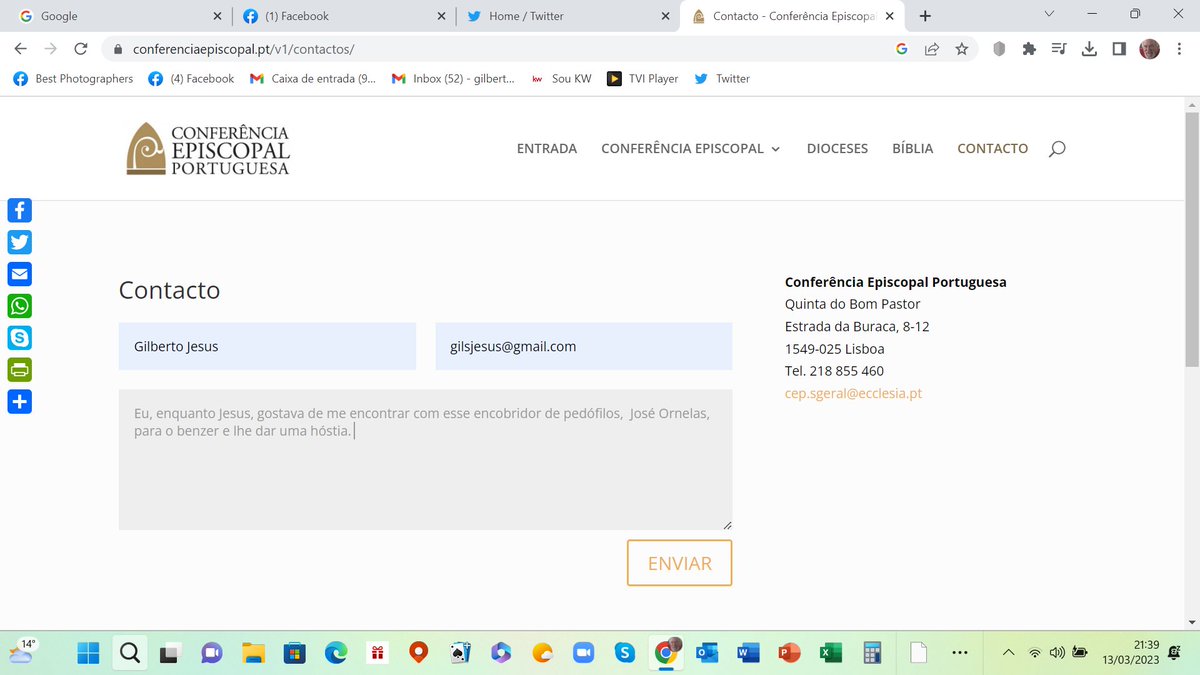
Task: Bookmark the page with the star icon
Action: pos(961,48)
